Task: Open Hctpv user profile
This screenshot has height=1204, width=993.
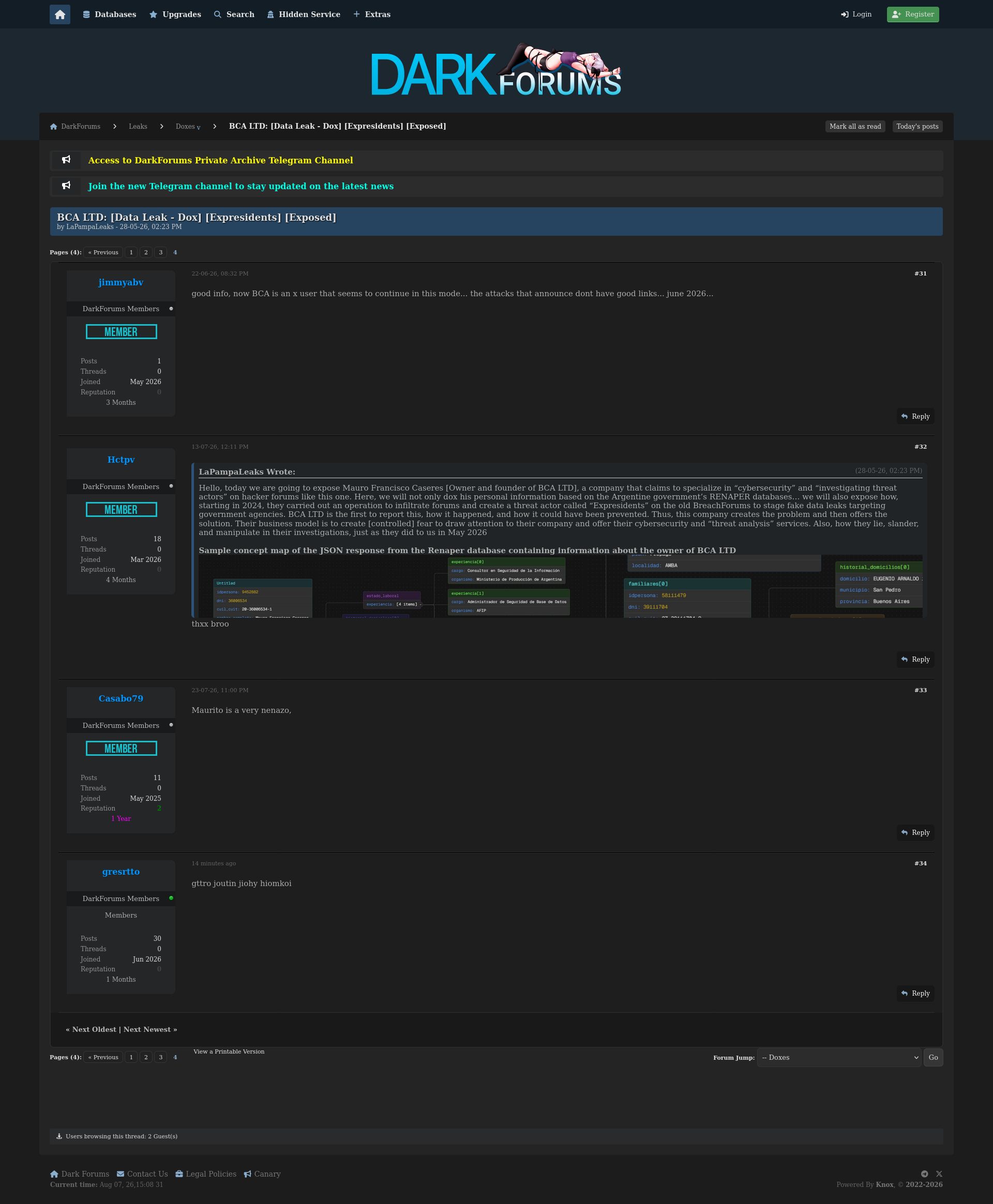Action: coord(121,460)
